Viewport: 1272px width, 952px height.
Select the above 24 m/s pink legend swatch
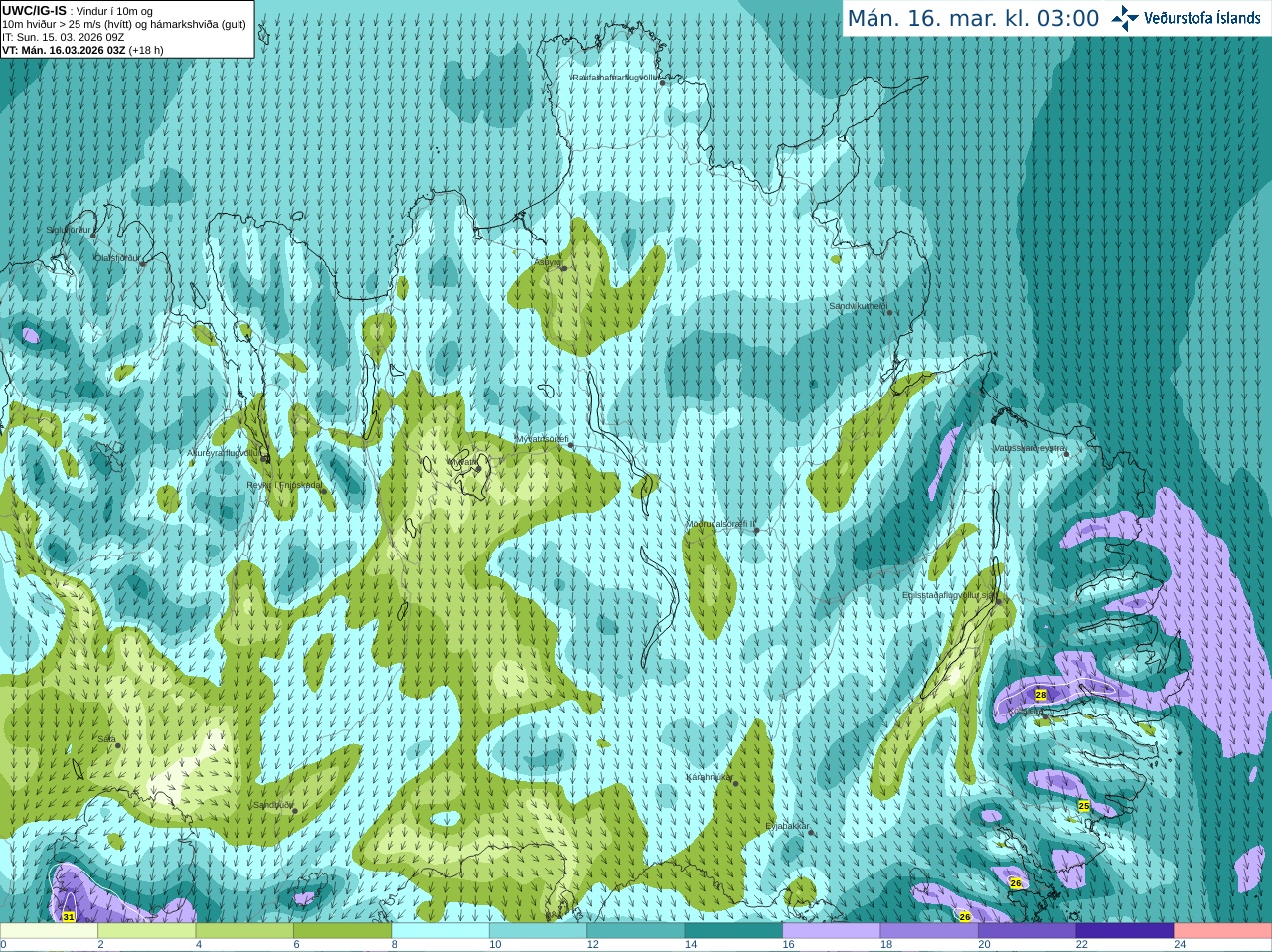[1223, 931]
